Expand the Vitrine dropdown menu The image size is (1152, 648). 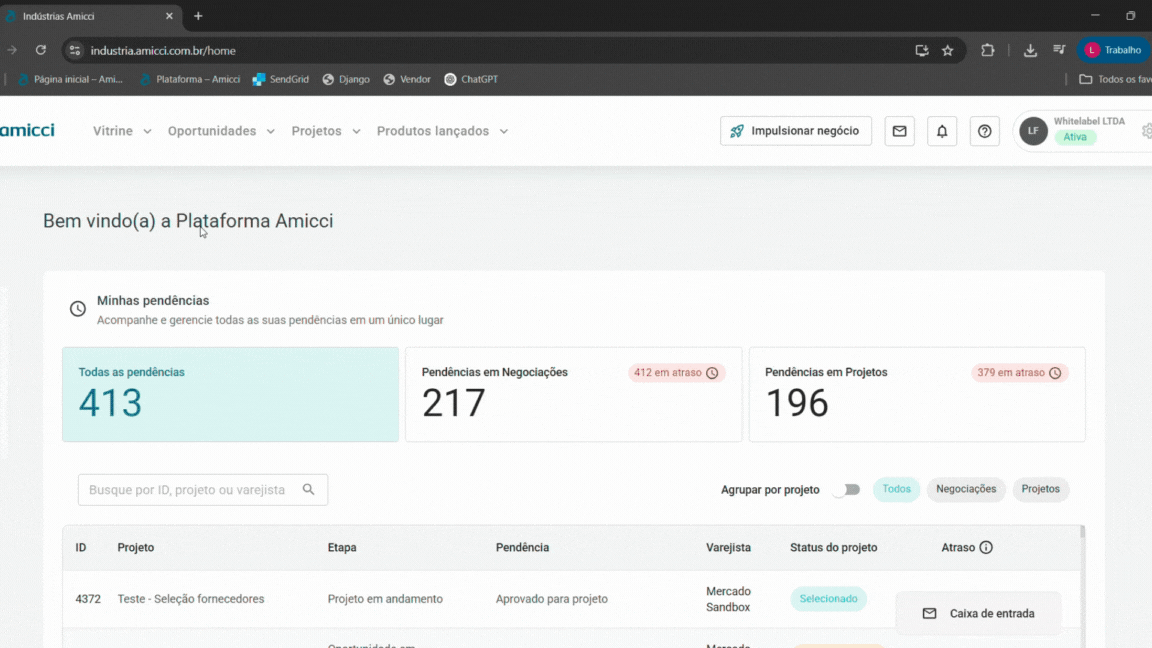(x=122, y=131)
